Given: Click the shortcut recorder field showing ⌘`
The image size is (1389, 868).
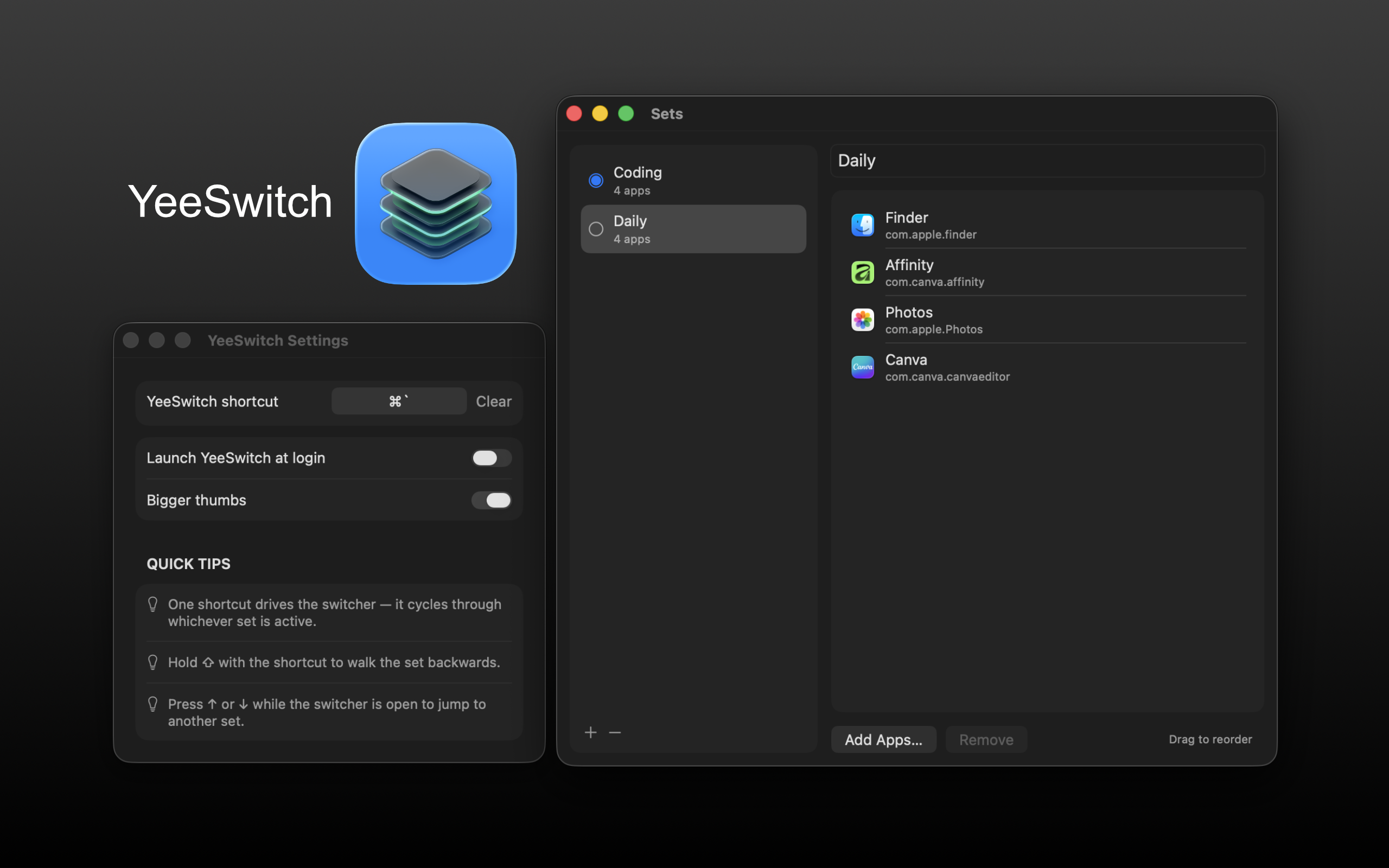Looking at the screenshot, I should [x=399, y=401].
